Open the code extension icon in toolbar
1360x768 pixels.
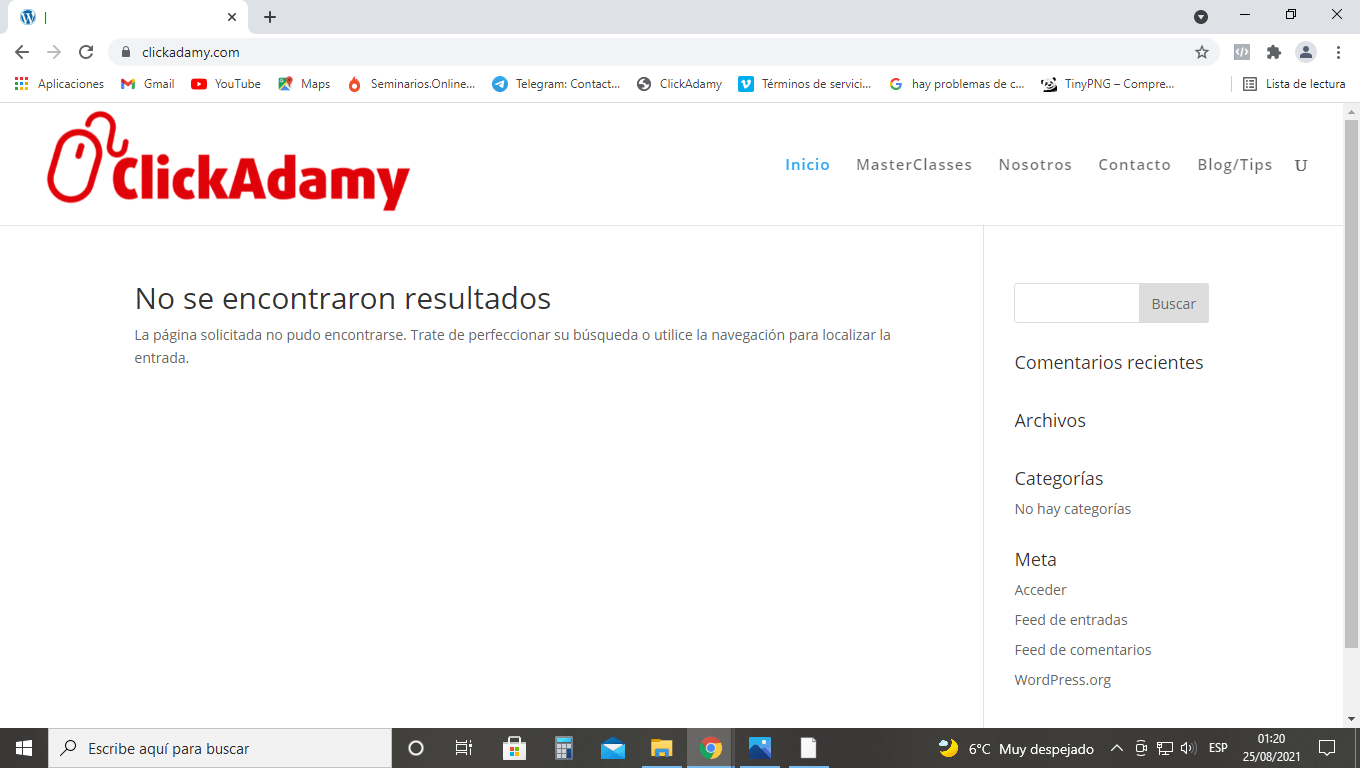point(1242,52)
